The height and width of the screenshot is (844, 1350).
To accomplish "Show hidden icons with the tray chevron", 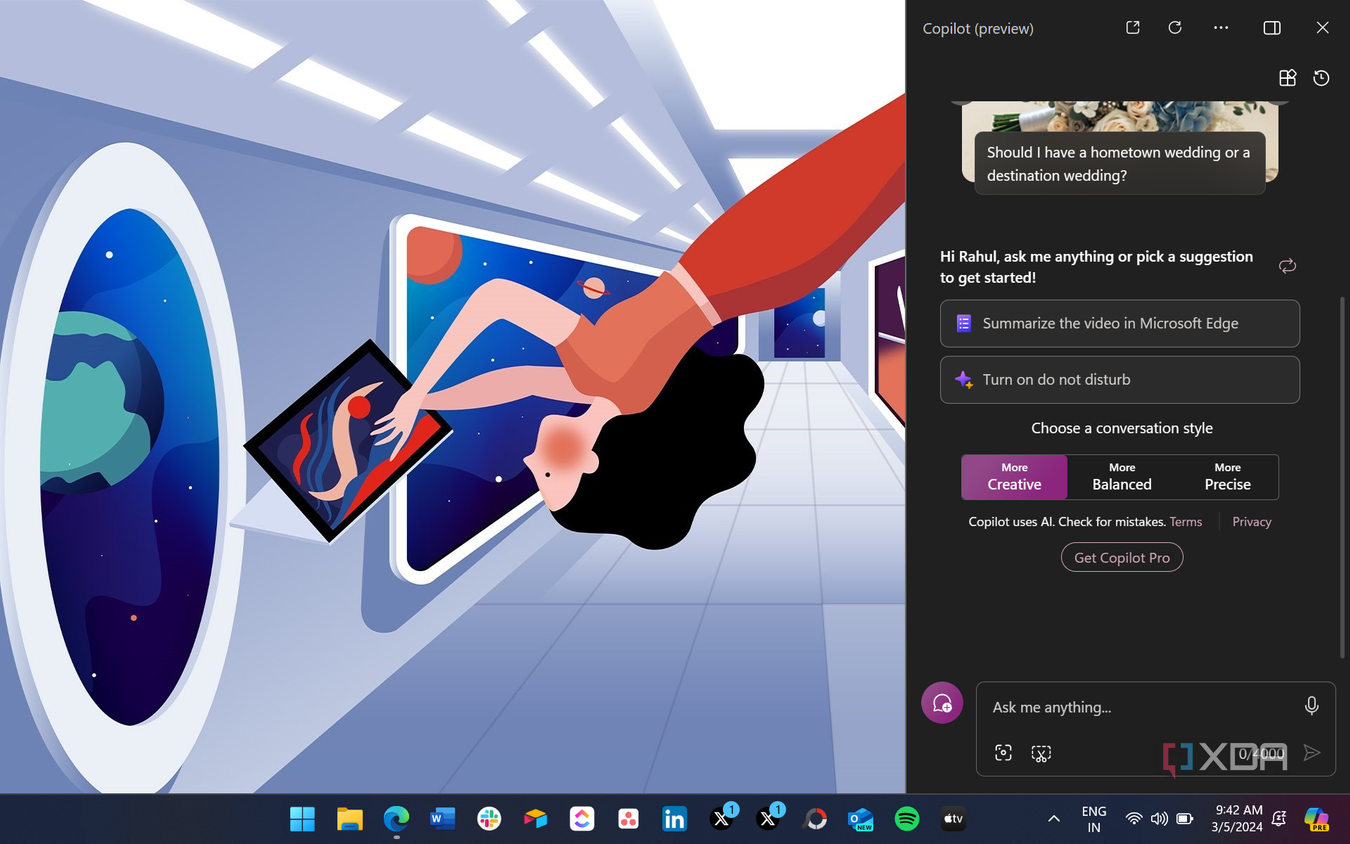I will click(x=1053, y=819).
